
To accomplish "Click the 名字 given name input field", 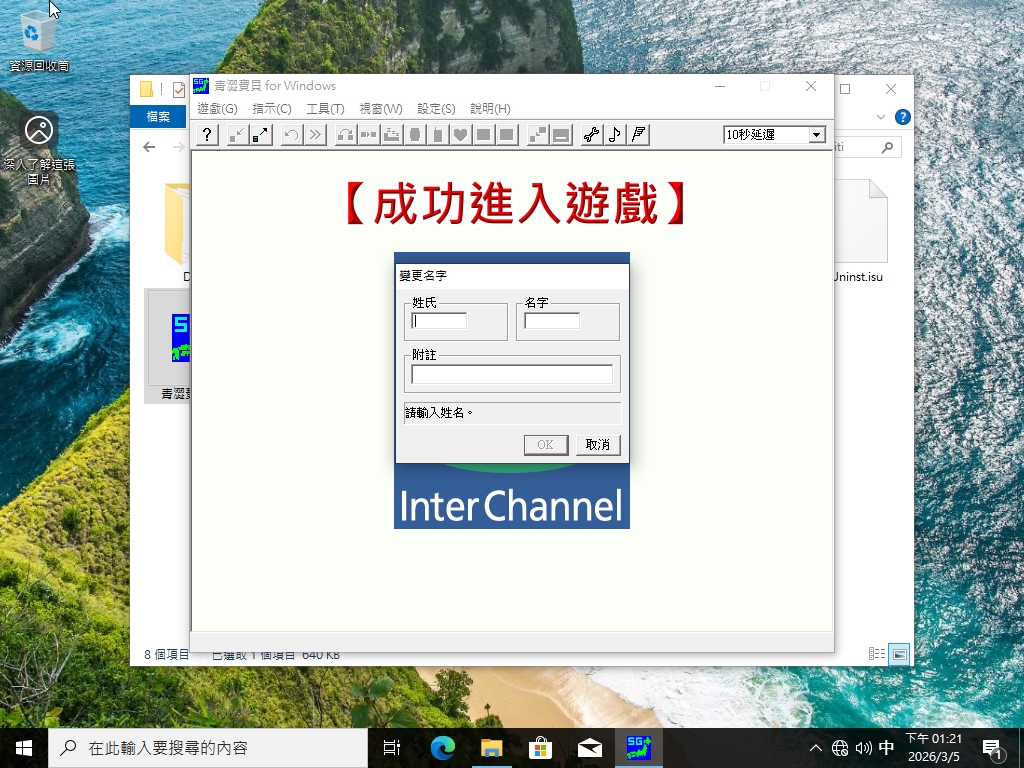I will [552, 321].
